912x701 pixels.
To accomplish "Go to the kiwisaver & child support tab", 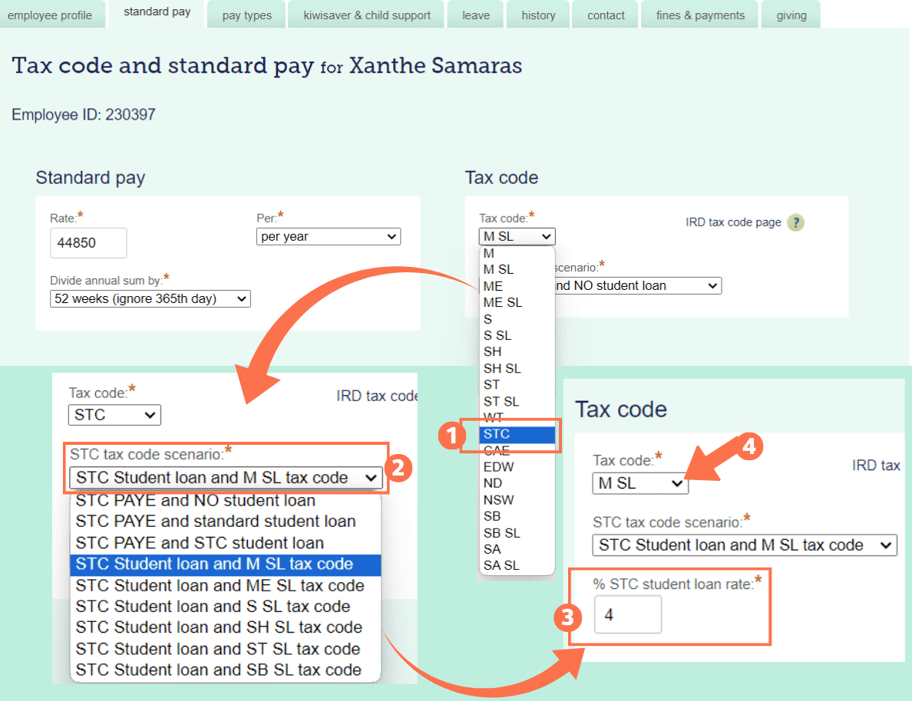I will pyautogui.click(x=366, y=15).
